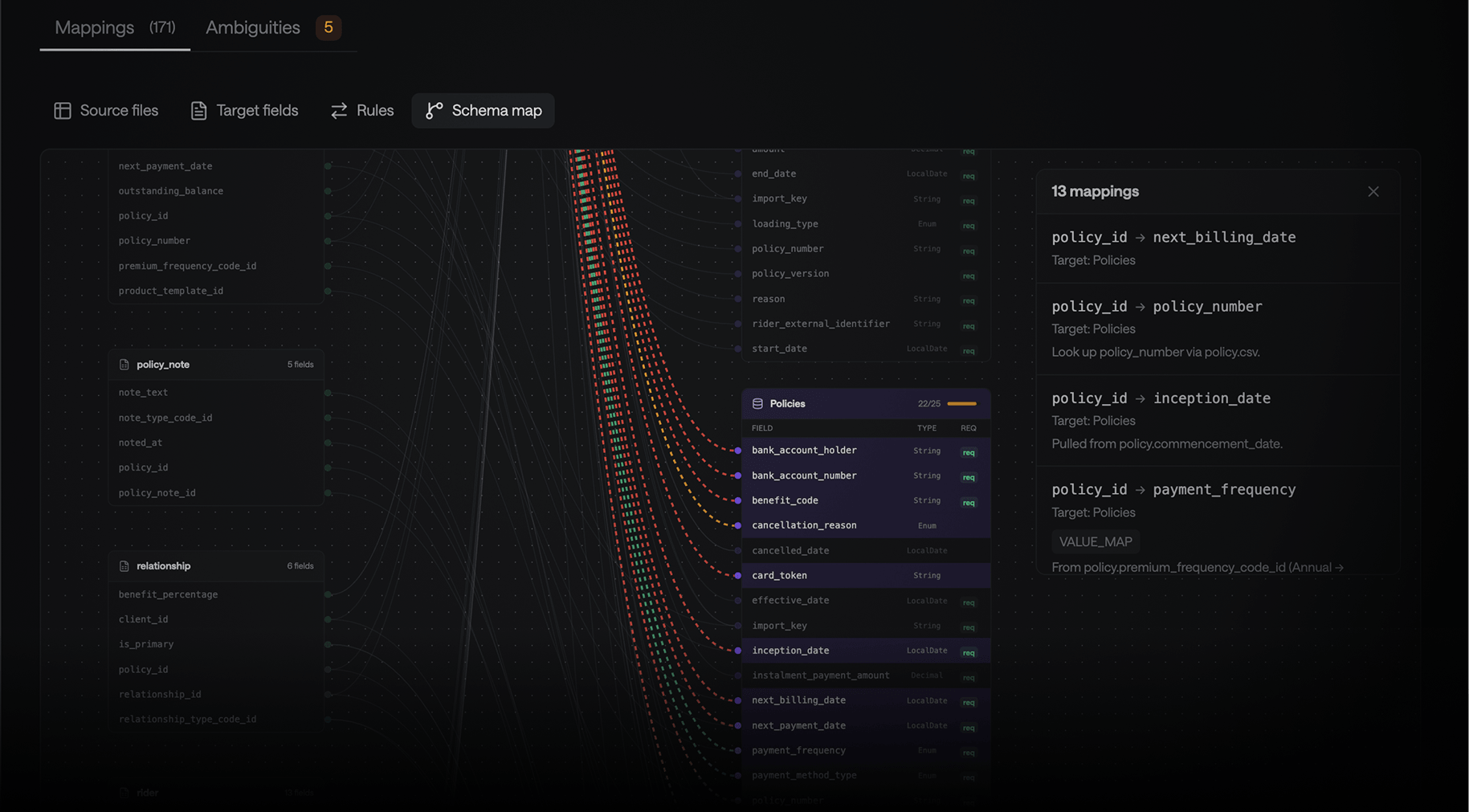The height and width of the screenshot is (812, 1469).
Task: Click the Target fields document icon
Action: (x=198, y=111)
